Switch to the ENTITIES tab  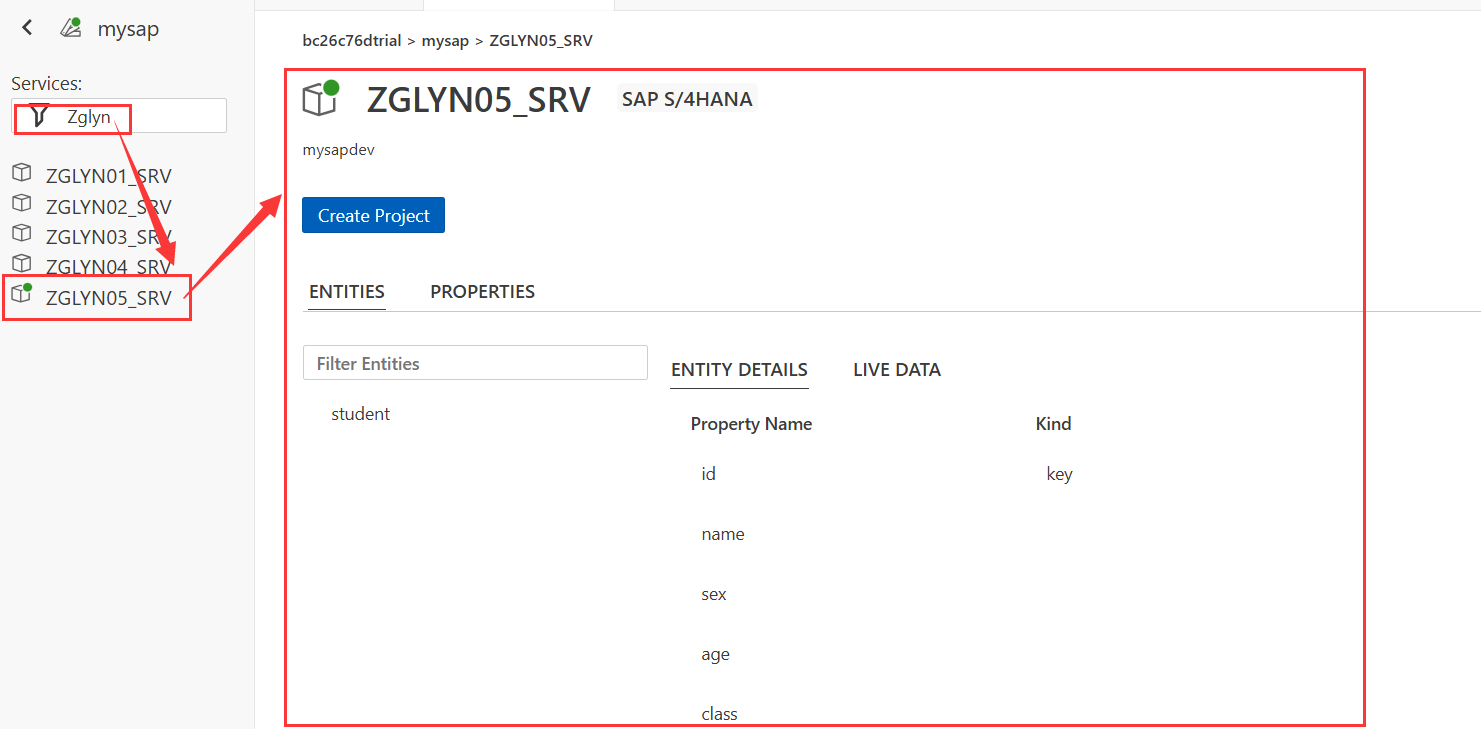pos(347,291)
